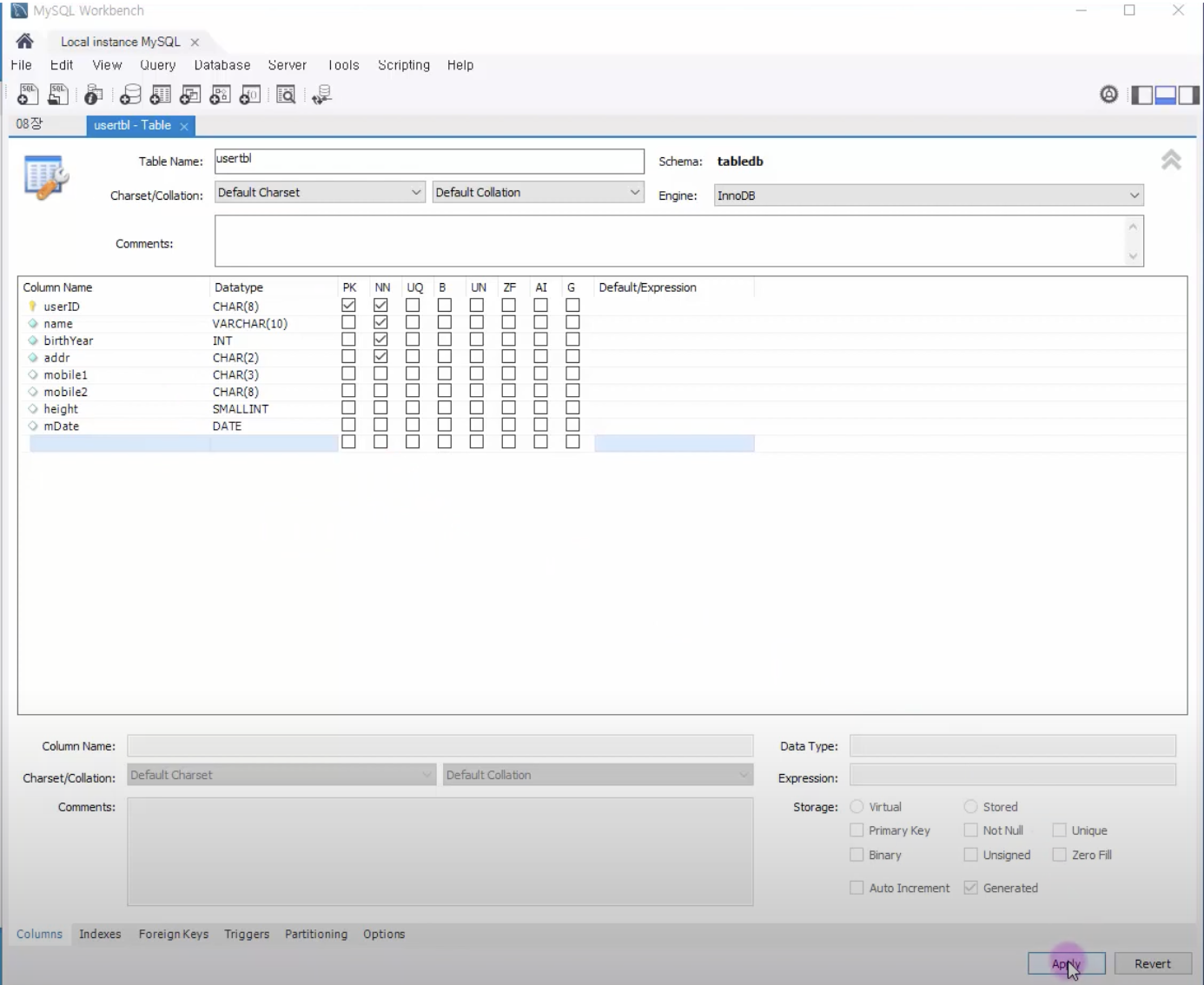Click the key icon beside userID
This screenshot has width=1204, height=985.
33,306
